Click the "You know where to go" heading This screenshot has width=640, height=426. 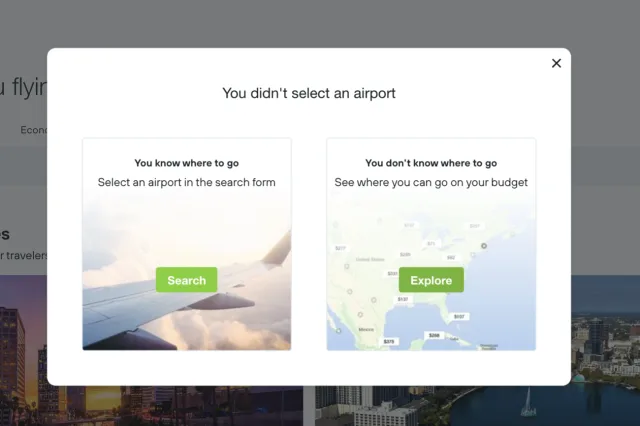coord(187,163)
